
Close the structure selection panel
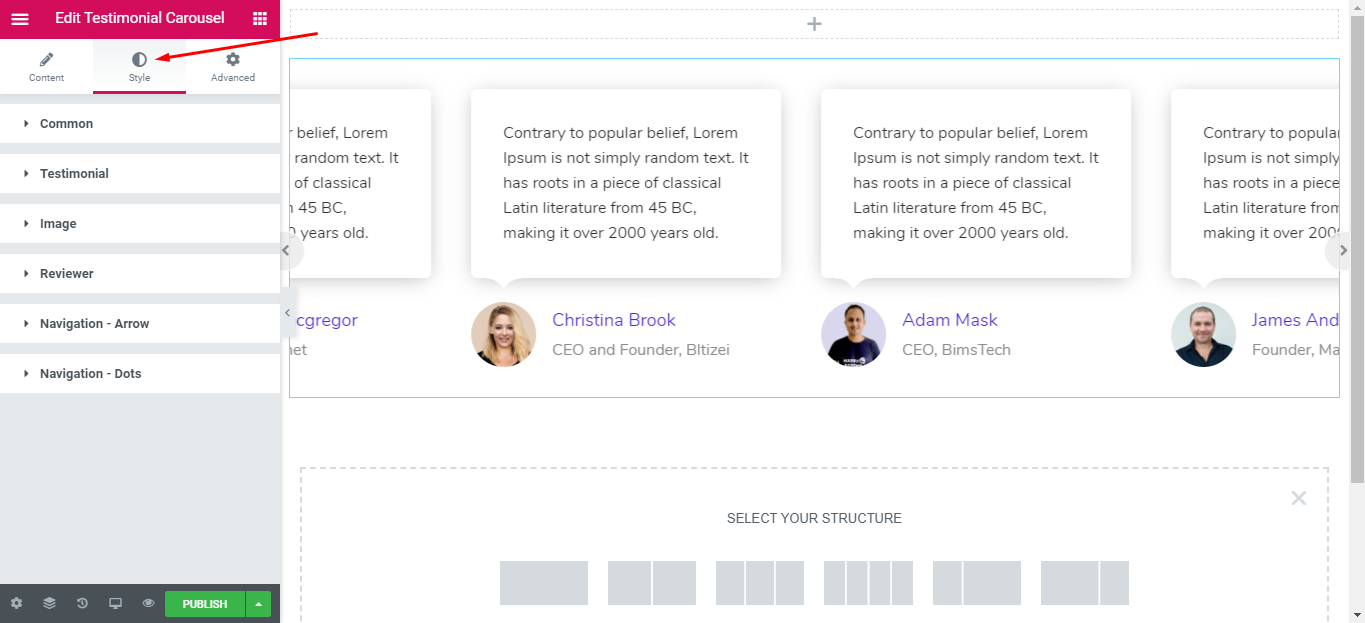(1298, 498)
